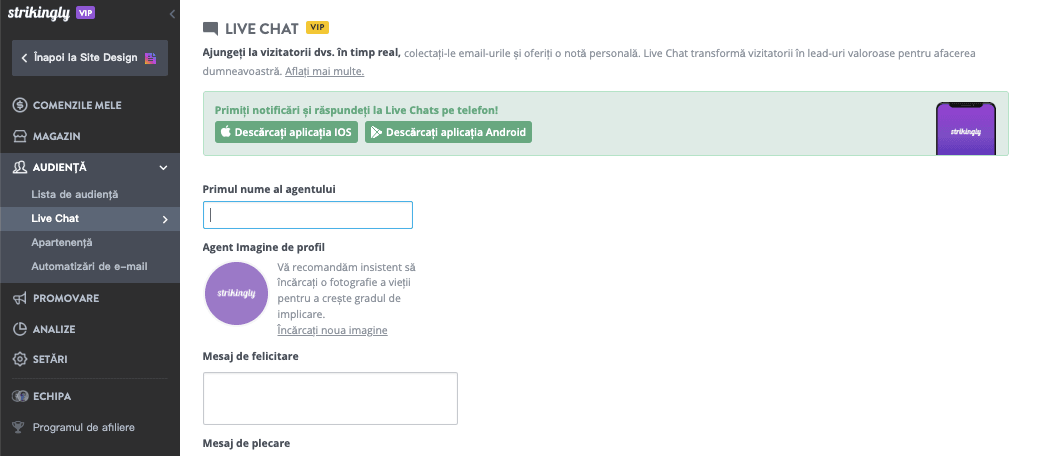Click the arrow next to Live Chat
Image resolution: width=1051 pixels, height=456 pixels.
tap(165, 219)
